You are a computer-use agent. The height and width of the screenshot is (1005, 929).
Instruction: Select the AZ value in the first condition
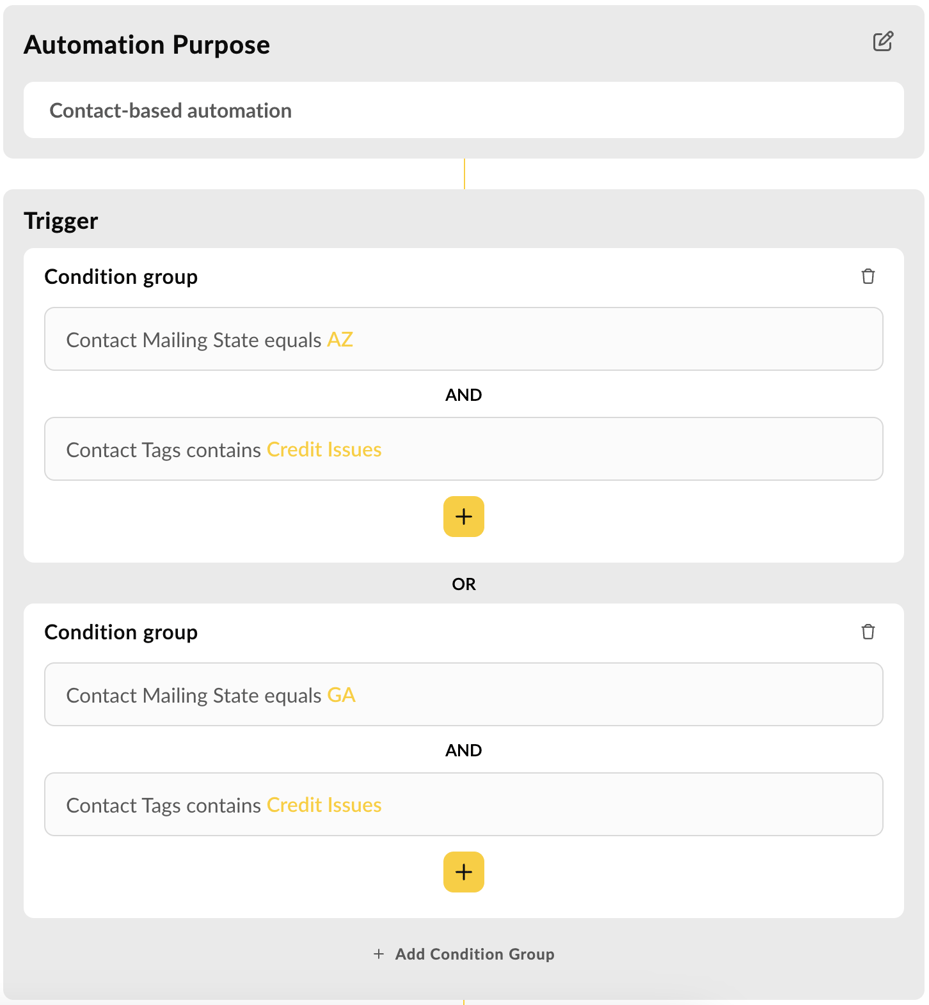pyautogui.click(x=341, y=339)
